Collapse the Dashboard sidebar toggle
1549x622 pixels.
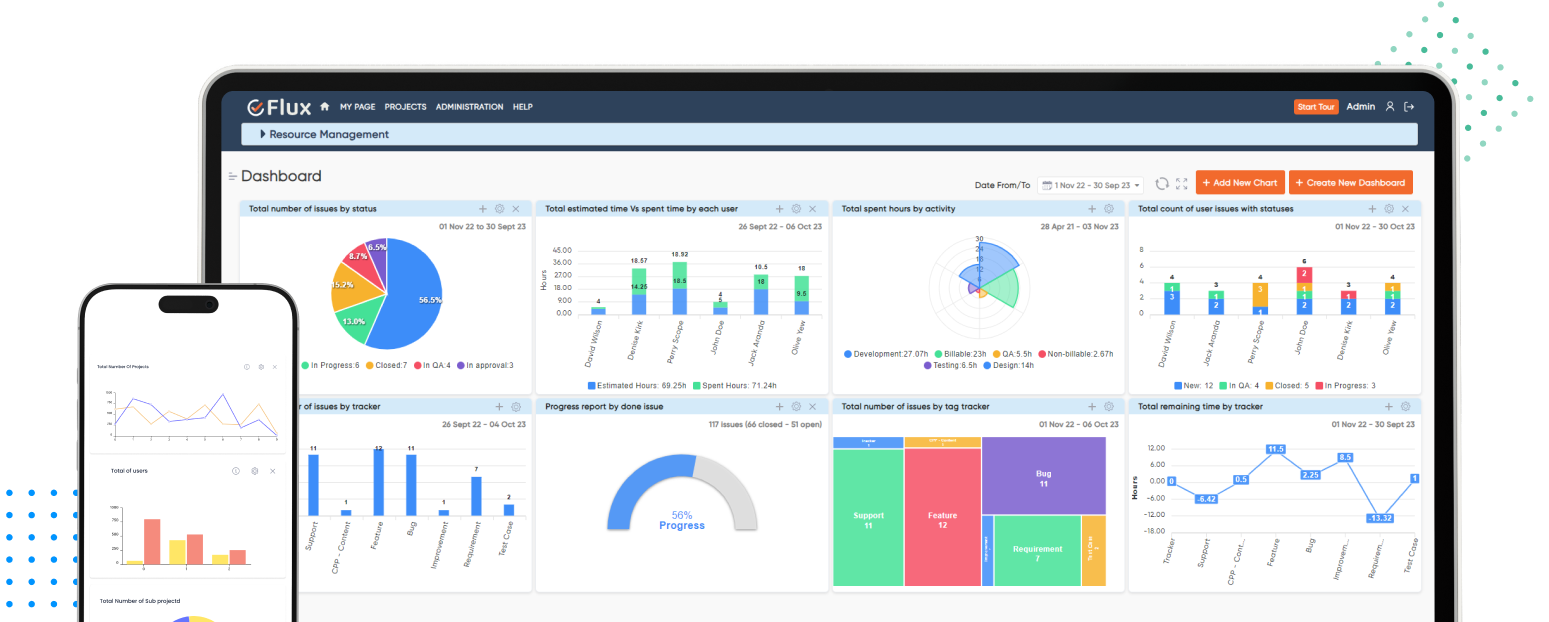(x=230, y=175)
